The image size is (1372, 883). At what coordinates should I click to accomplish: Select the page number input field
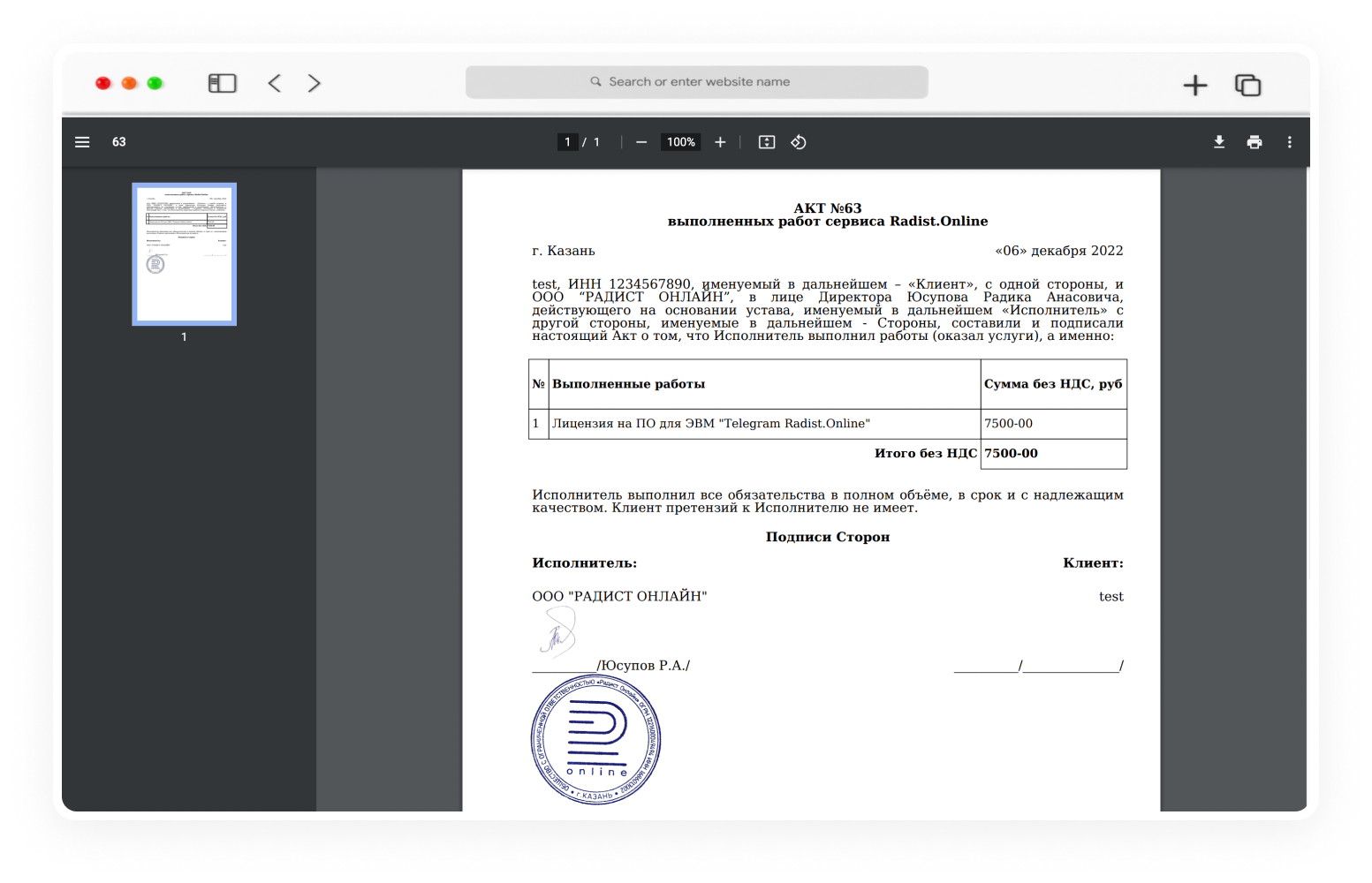[x=567, y=142]
